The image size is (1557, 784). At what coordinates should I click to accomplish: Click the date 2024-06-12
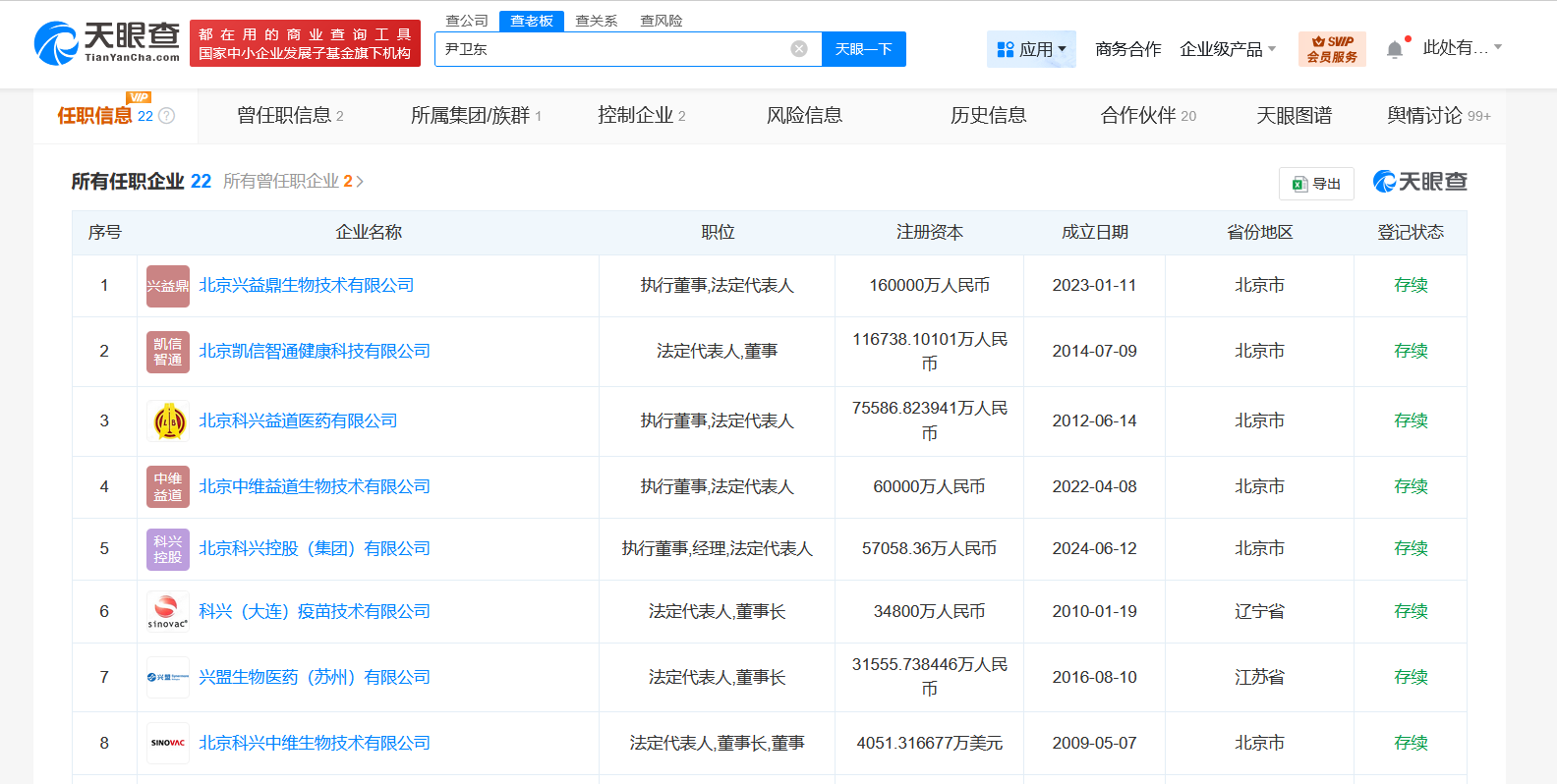tap(1095, 549)
